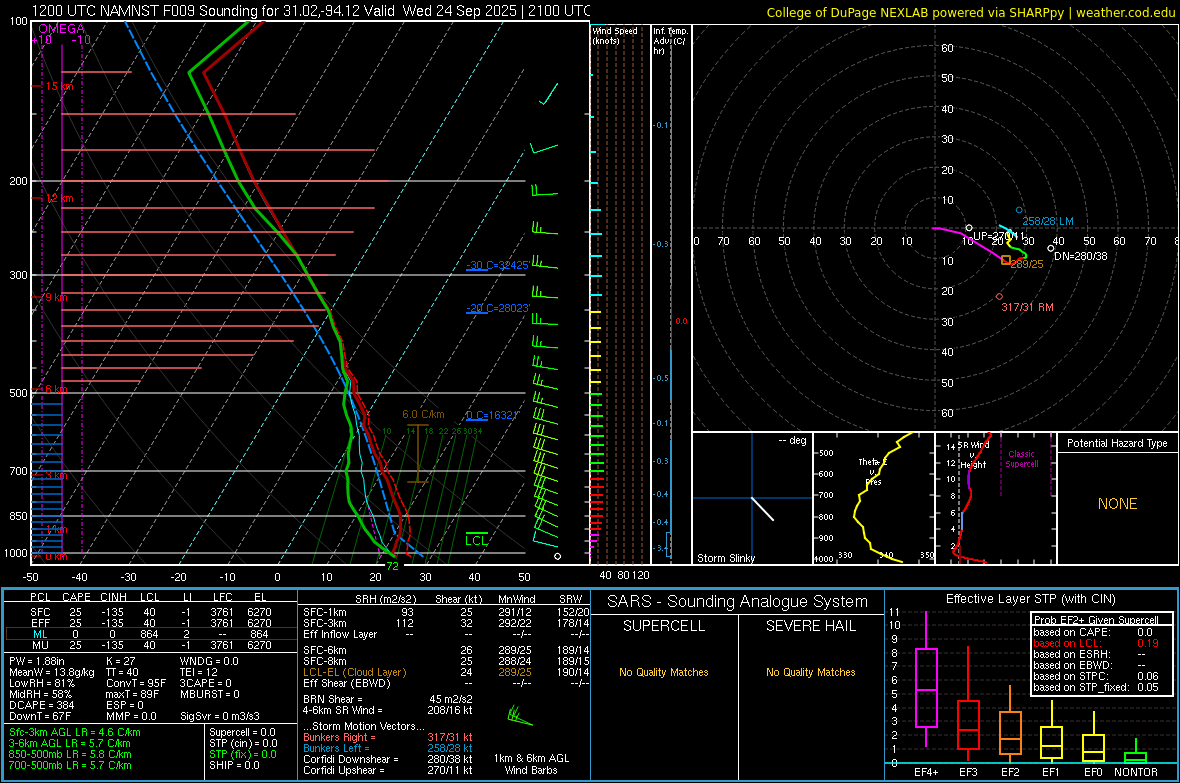Click the NONE hazard type text
The width and height of the screenshot is (1180, 783).
click(1117, 504)
